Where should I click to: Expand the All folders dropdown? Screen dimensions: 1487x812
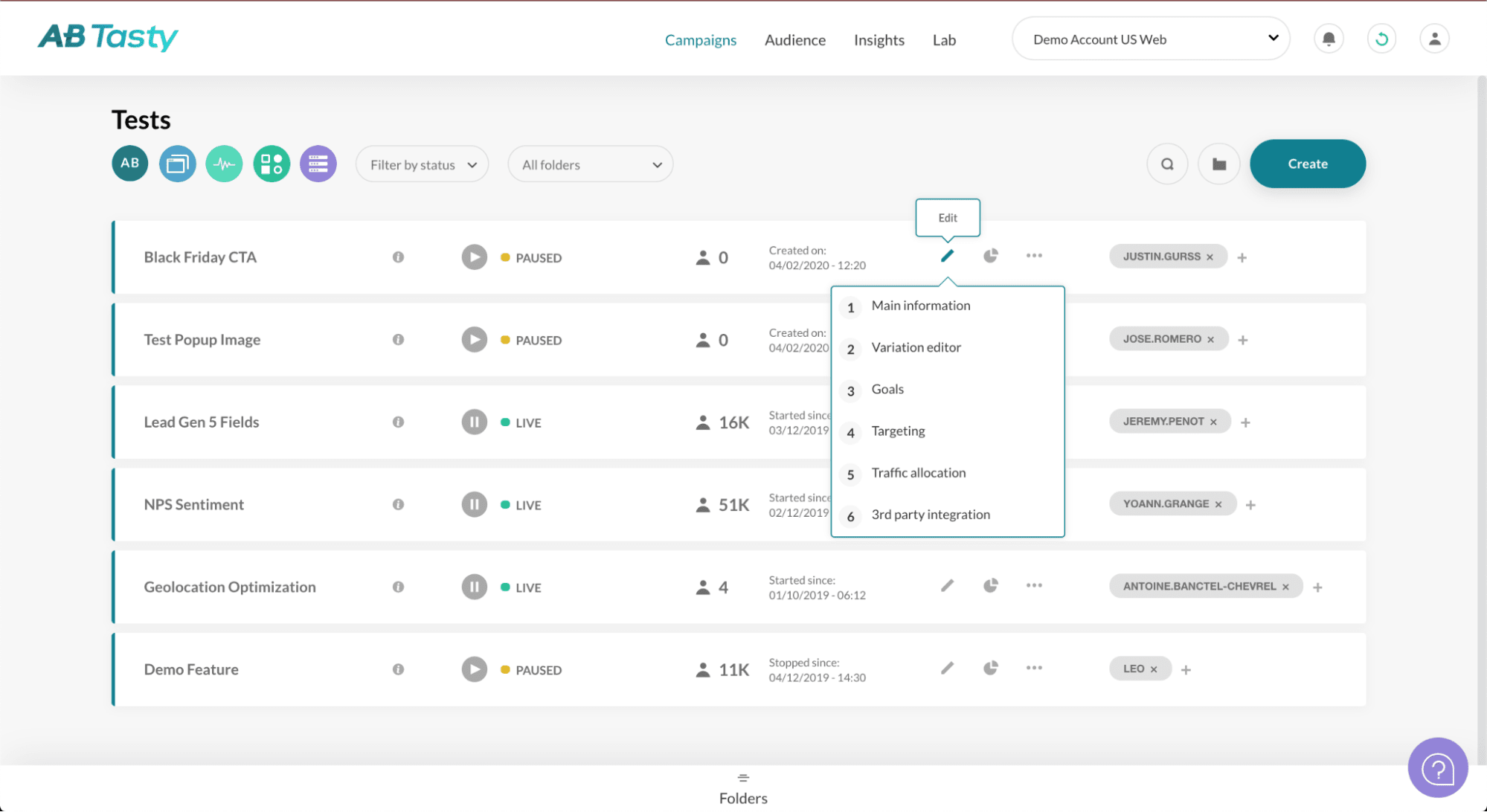590,164
